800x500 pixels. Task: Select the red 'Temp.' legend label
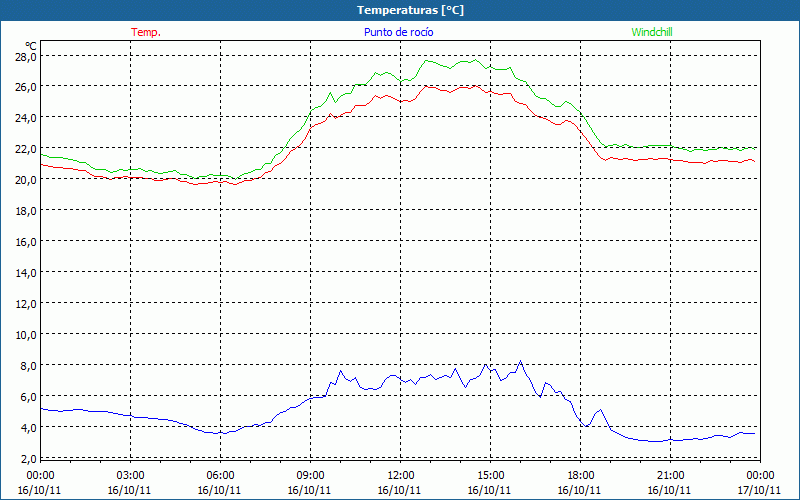(146, 32)
